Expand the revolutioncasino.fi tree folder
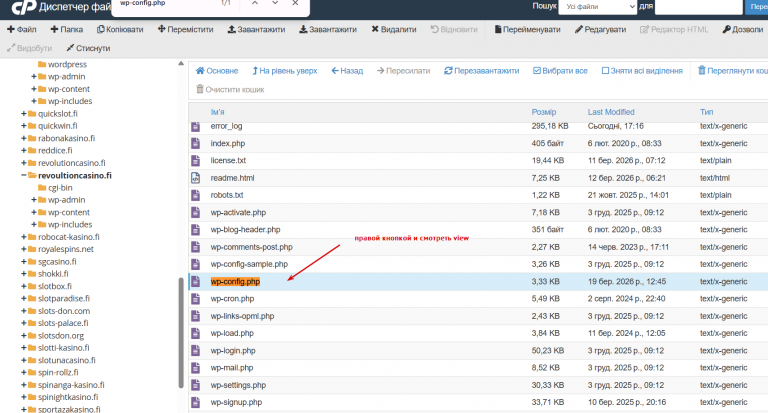The image size is (768, 413). click(x=24, y=163)
